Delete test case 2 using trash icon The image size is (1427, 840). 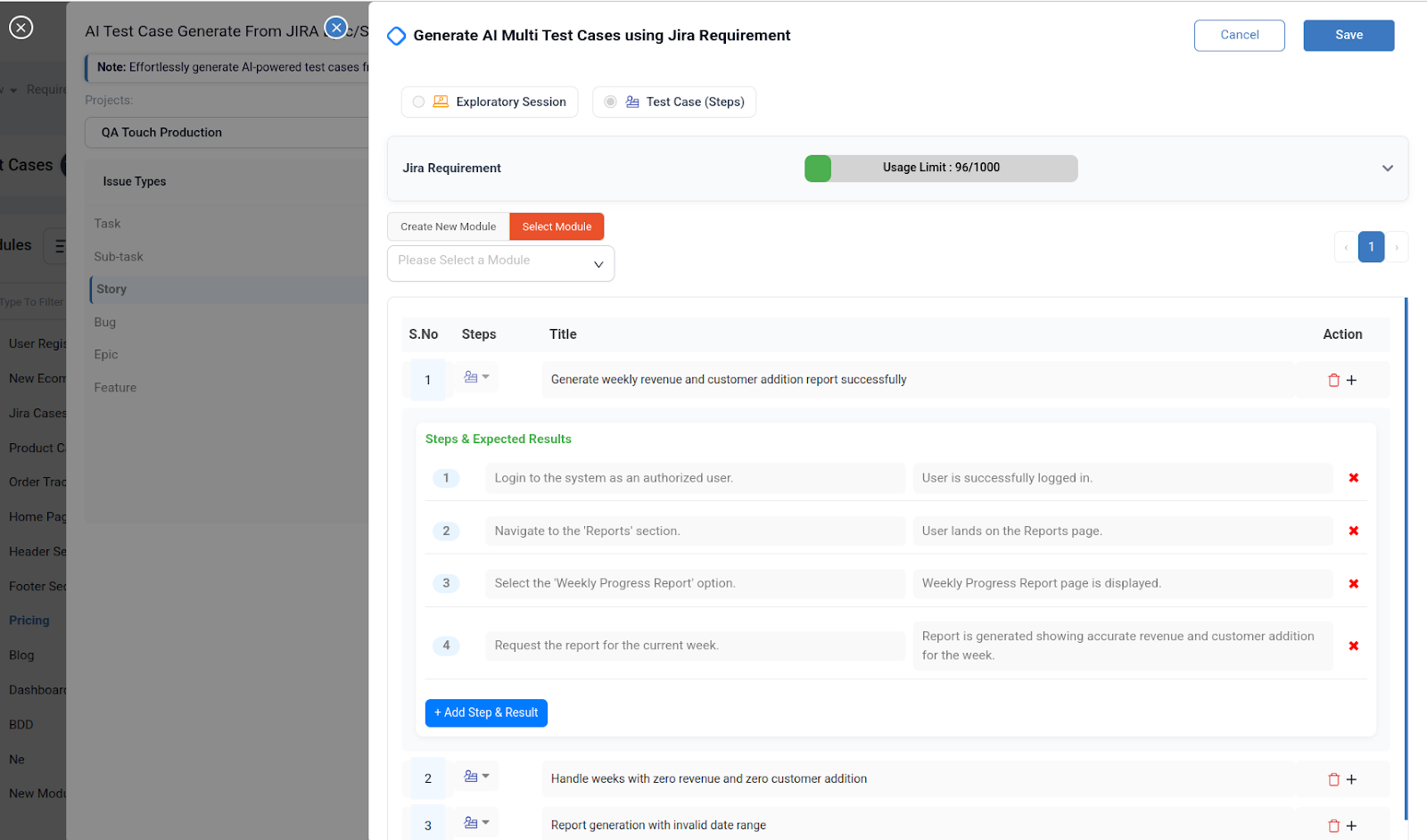tap(1332, 778)
